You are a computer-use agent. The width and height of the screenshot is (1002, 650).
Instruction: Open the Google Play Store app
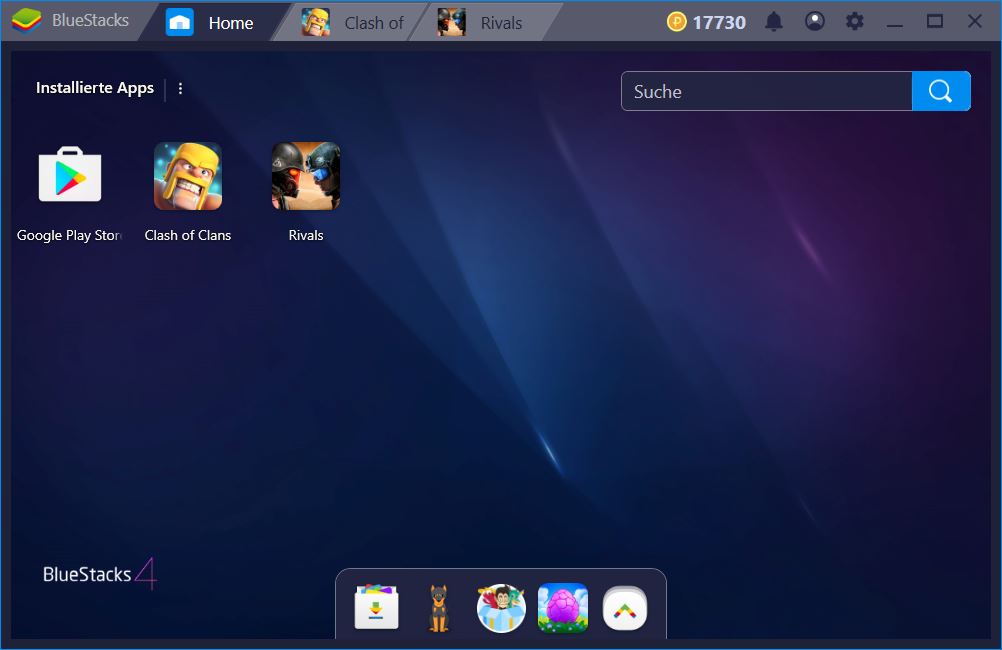point(70,175)
